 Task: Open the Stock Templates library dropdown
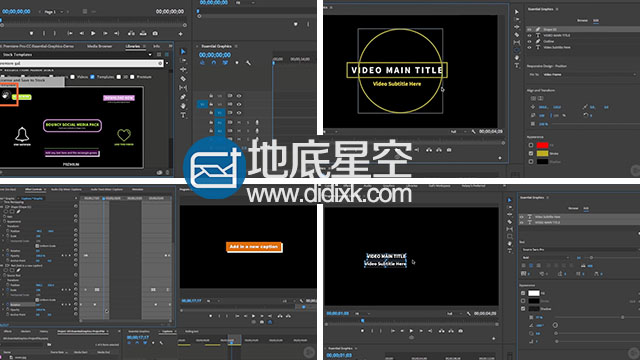pyautogui.click(x=76, y=54)
